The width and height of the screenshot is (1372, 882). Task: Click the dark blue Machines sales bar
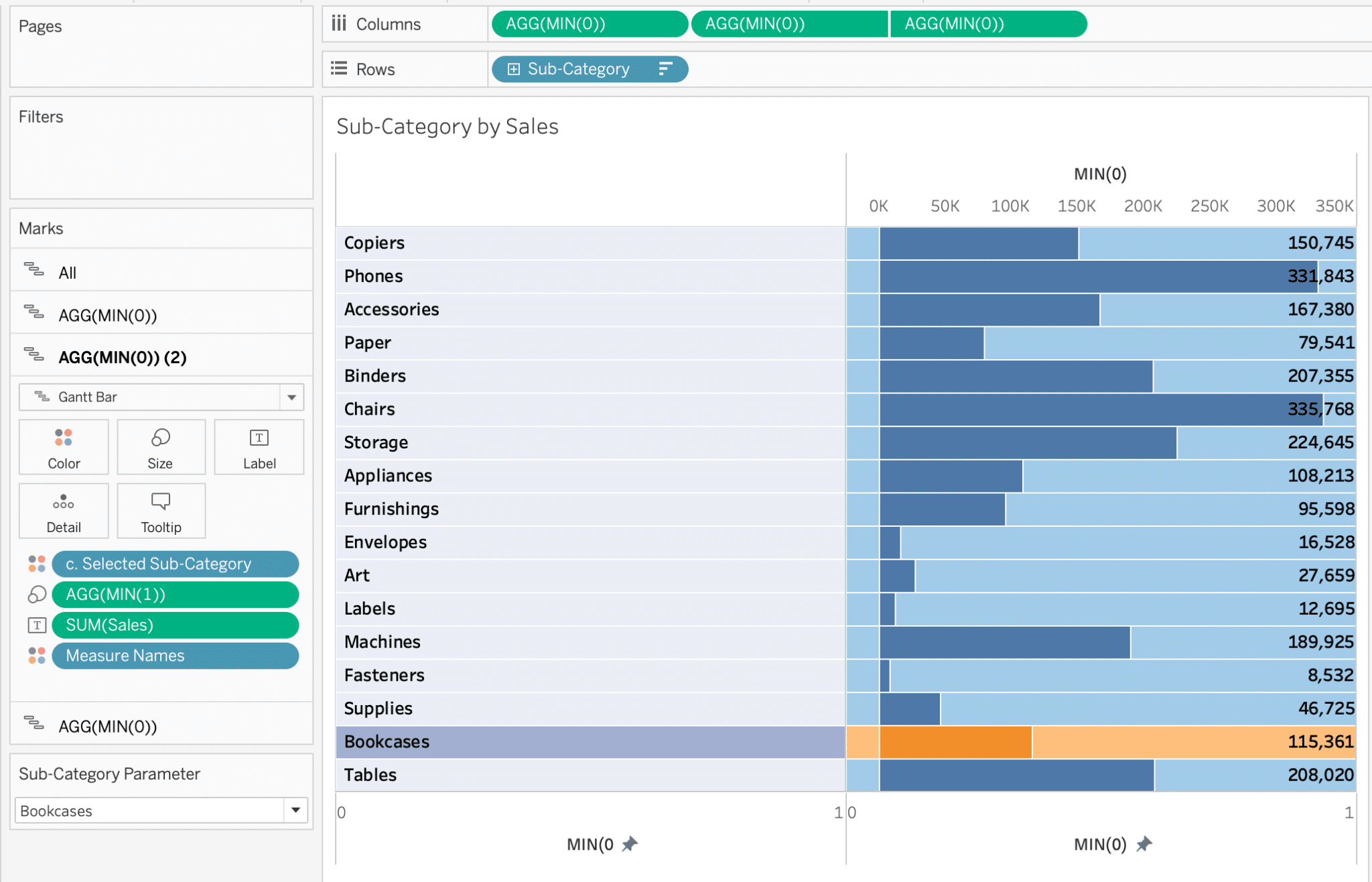click(1005, 642)
